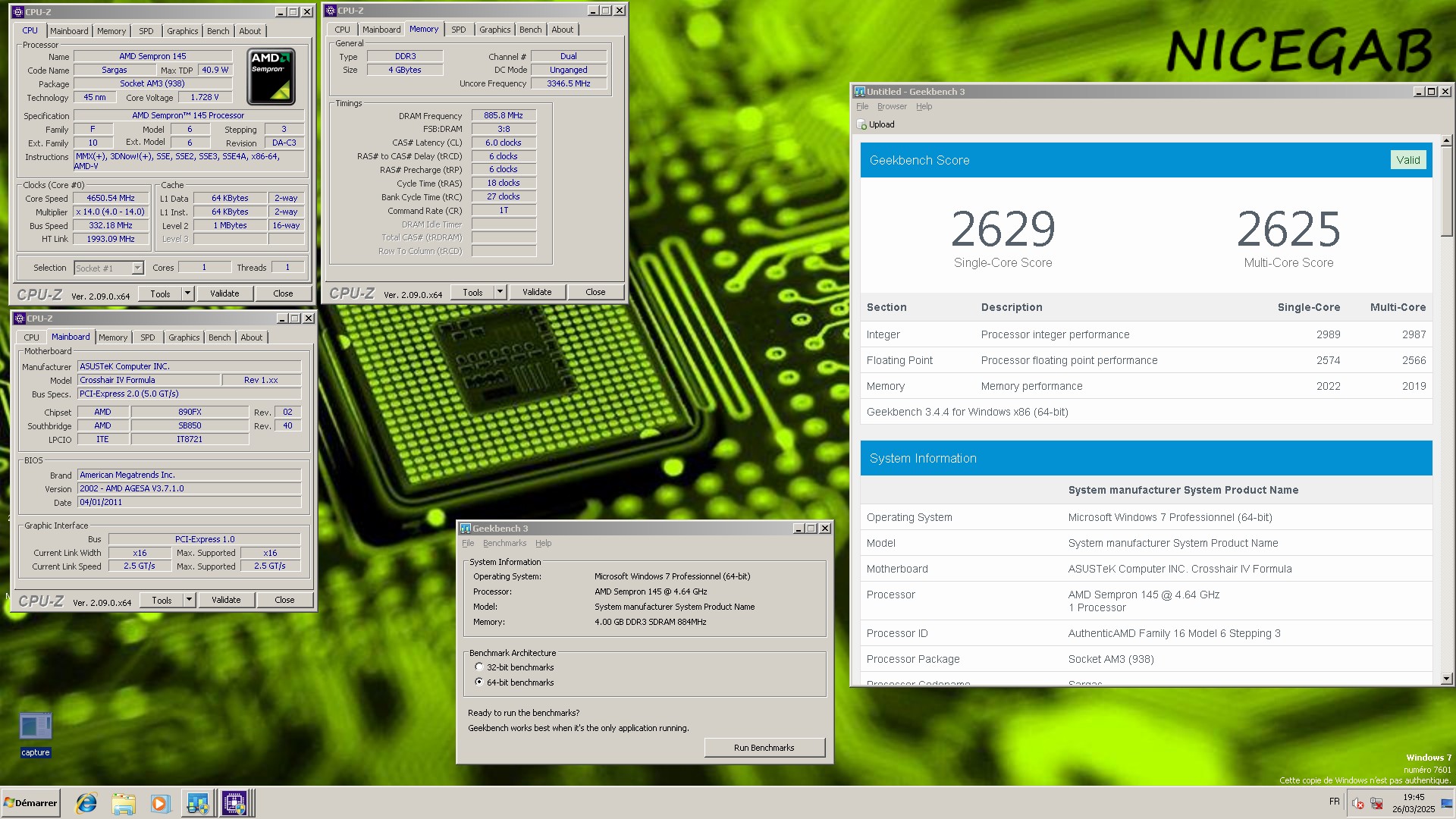Screen dimensions: 1456x819
Task: Click Validate in CPU-Z CPU-tab window
Action: (224, 293)
